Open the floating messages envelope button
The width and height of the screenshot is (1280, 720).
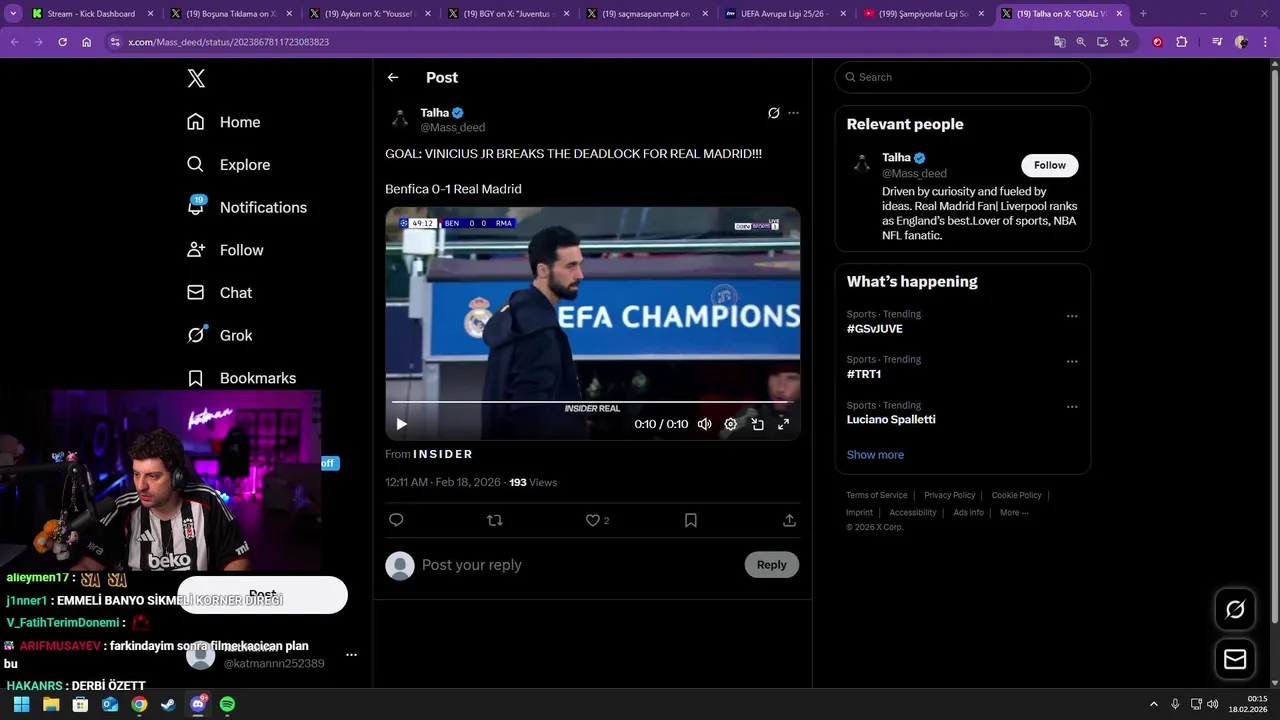pyautogui.click(x=1235, y=659)
